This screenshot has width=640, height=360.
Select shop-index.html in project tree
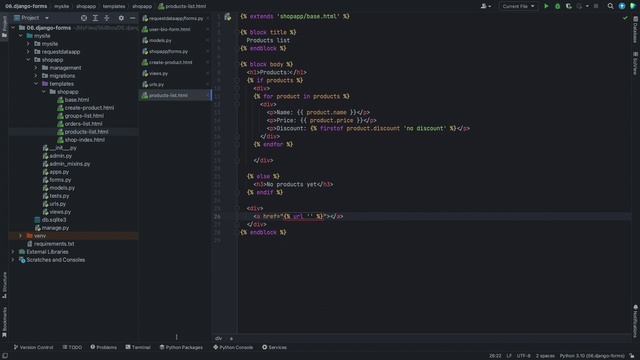(x=84, y=140)
